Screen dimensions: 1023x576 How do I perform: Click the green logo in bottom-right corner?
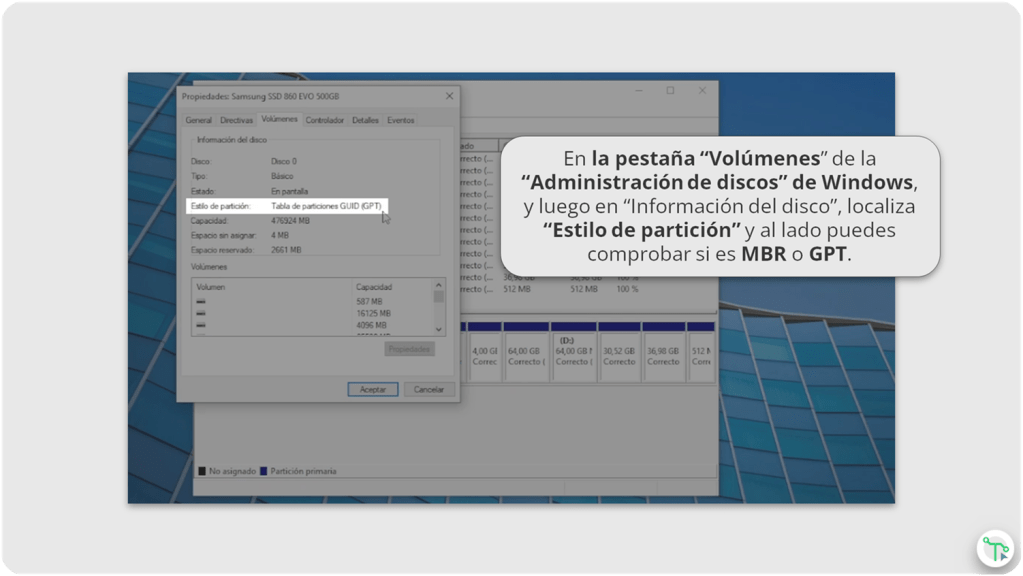tap(994, 548)
